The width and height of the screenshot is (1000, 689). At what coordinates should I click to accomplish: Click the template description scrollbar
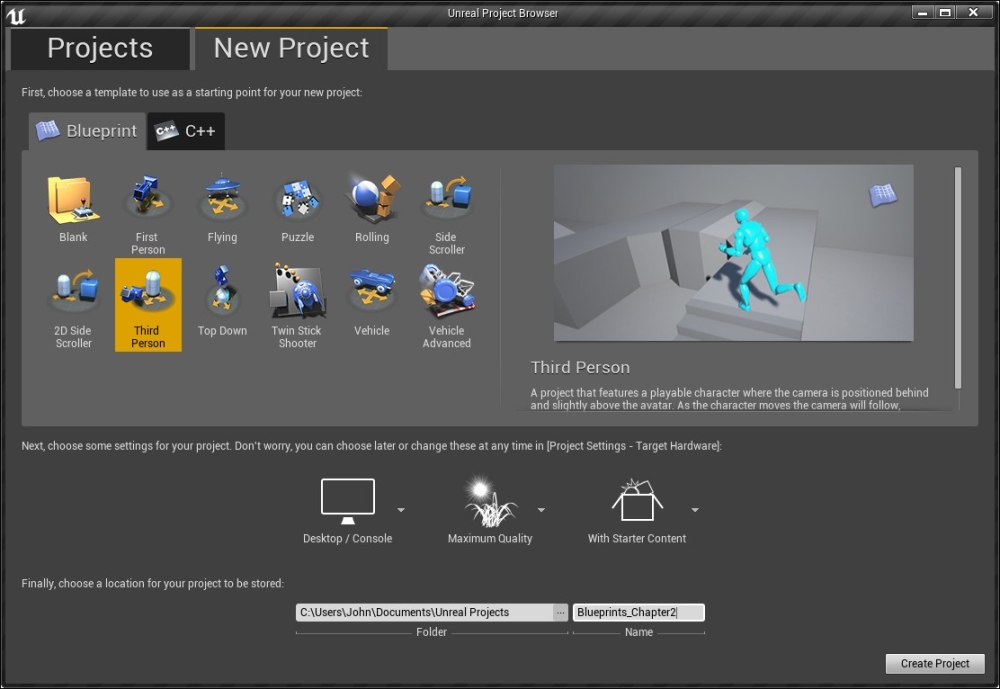957,278
